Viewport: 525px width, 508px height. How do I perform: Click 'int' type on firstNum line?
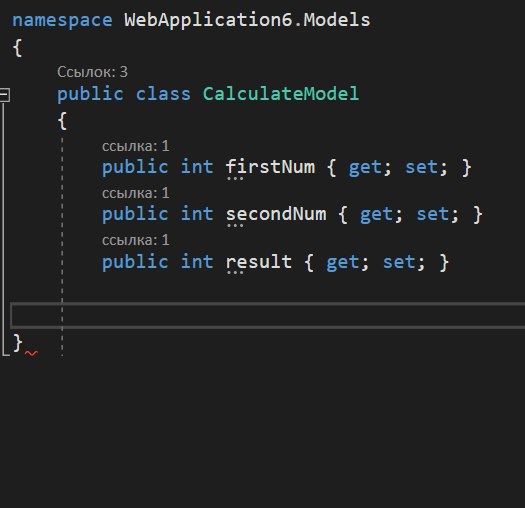[197, 167]
